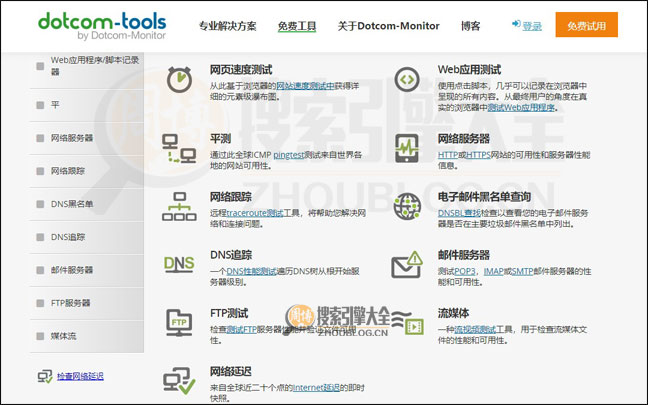Screen dimensions: 648x405
Task: Toggle the sidebar 网络跟踪 checkbox
Action: (x=40, y=171)
